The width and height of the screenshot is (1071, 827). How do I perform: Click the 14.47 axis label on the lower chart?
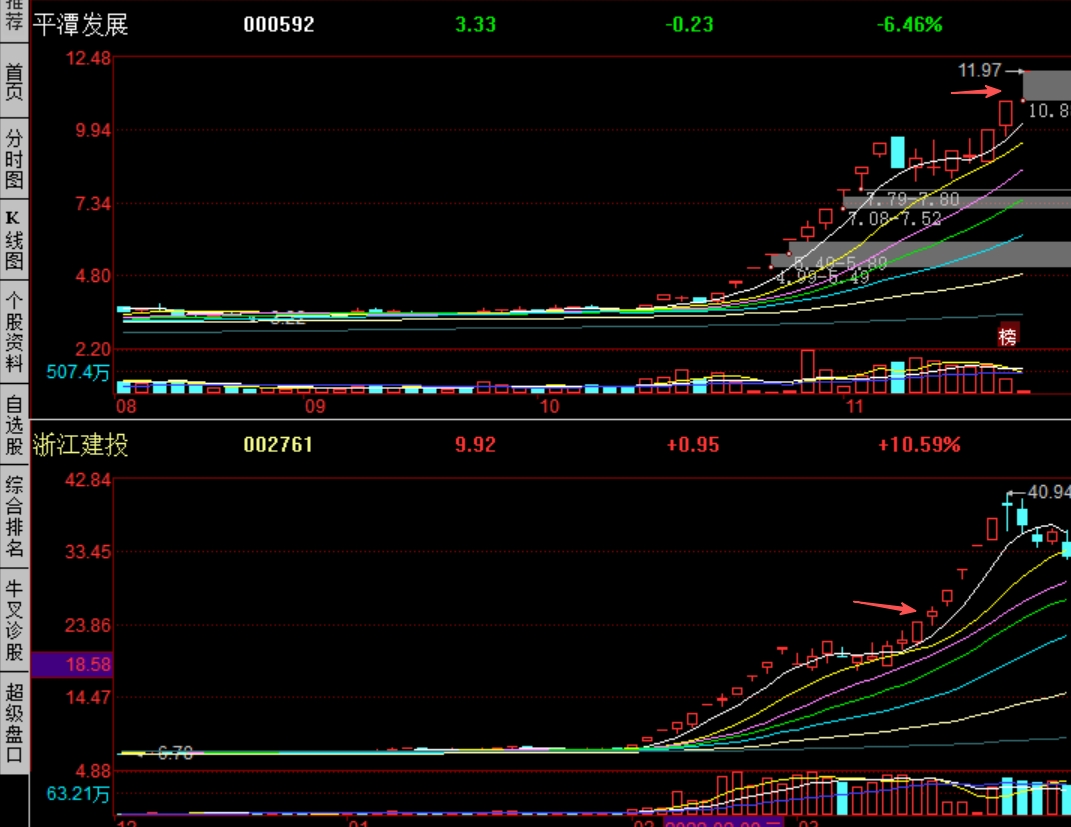click(88, 697)
